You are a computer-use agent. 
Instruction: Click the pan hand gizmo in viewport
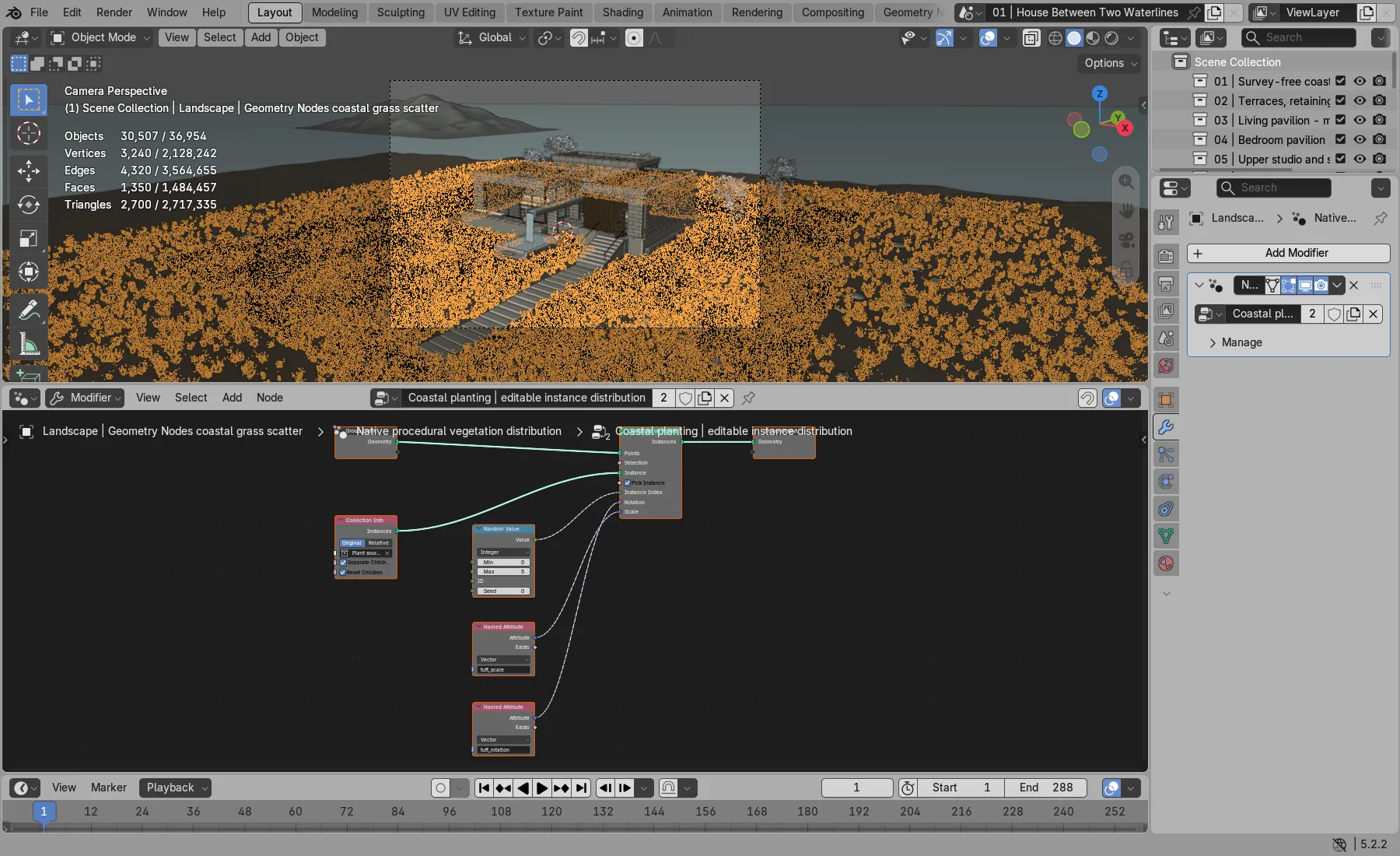(x=1126, y=211)
